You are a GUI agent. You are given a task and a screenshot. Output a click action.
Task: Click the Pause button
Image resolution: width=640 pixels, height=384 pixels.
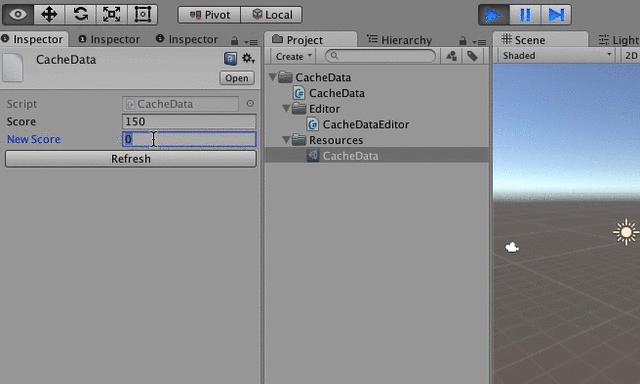pos(525,15)
